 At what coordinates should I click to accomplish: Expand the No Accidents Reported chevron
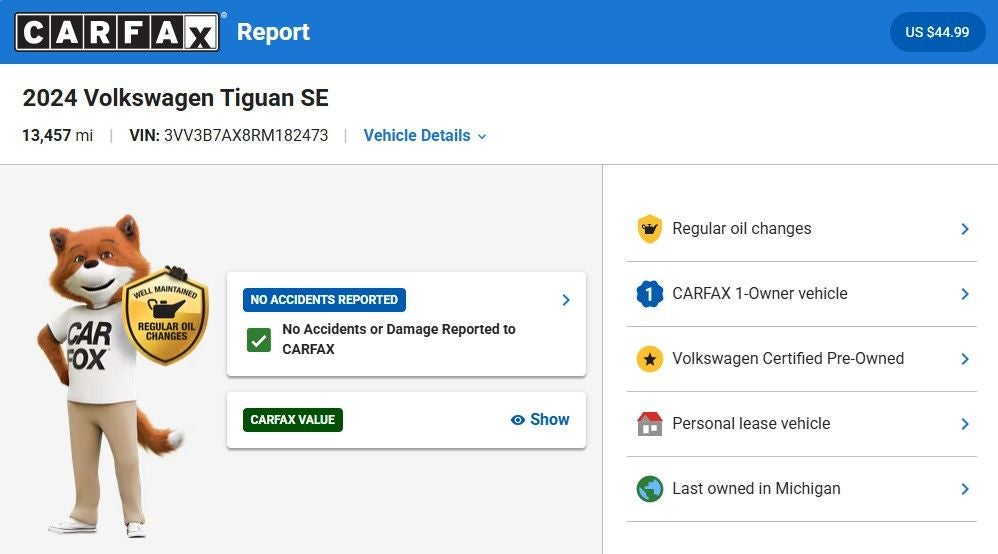[x=566, y=300]
